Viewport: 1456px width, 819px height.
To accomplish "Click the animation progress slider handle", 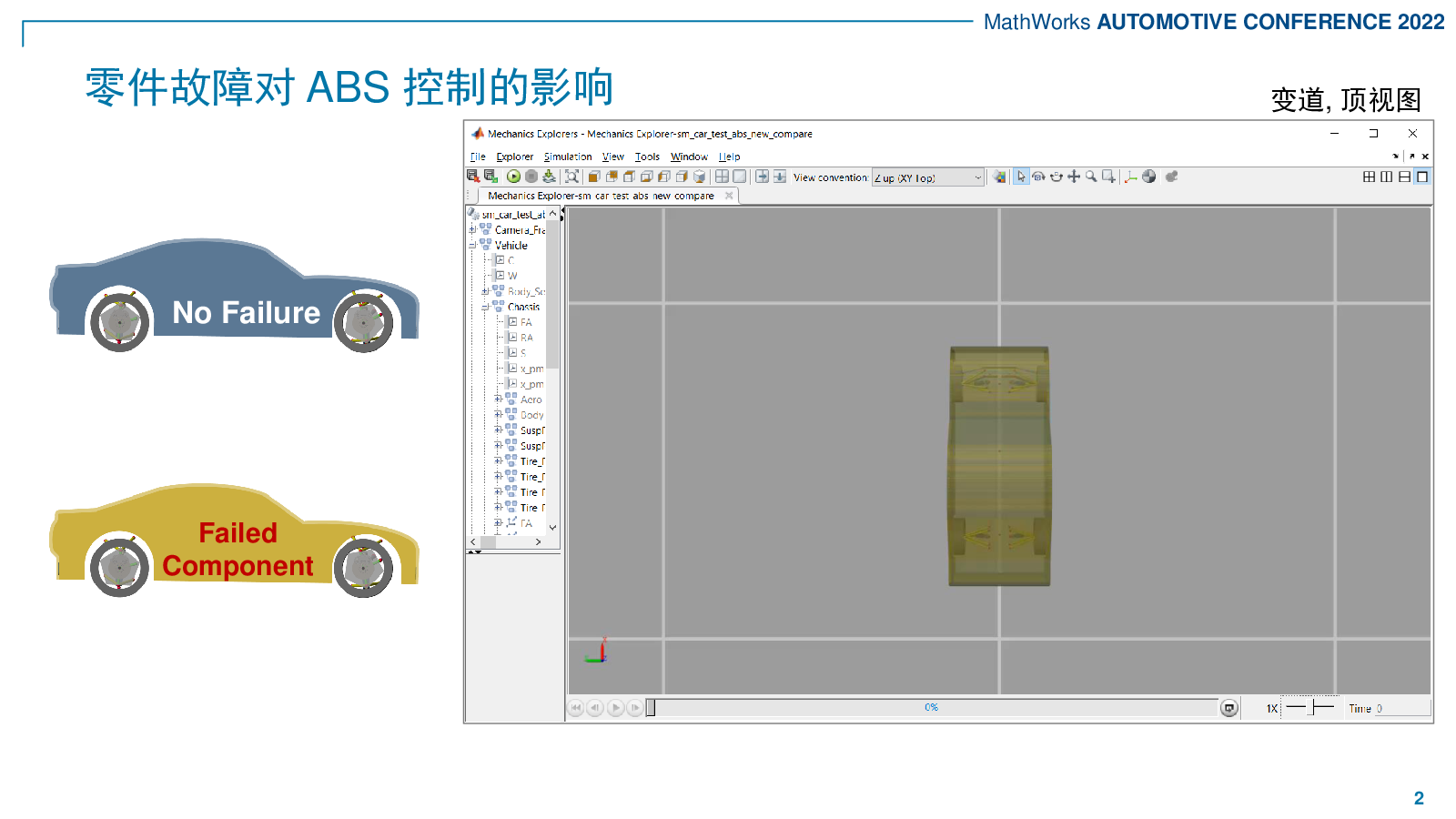I will click(x=651, y=707).
